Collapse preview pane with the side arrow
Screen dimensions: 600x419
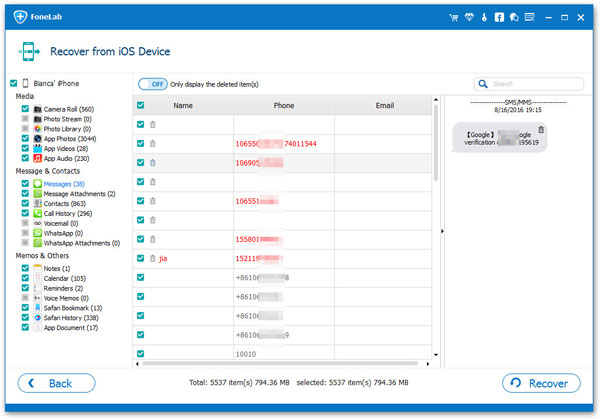click(x=442, y=231)
